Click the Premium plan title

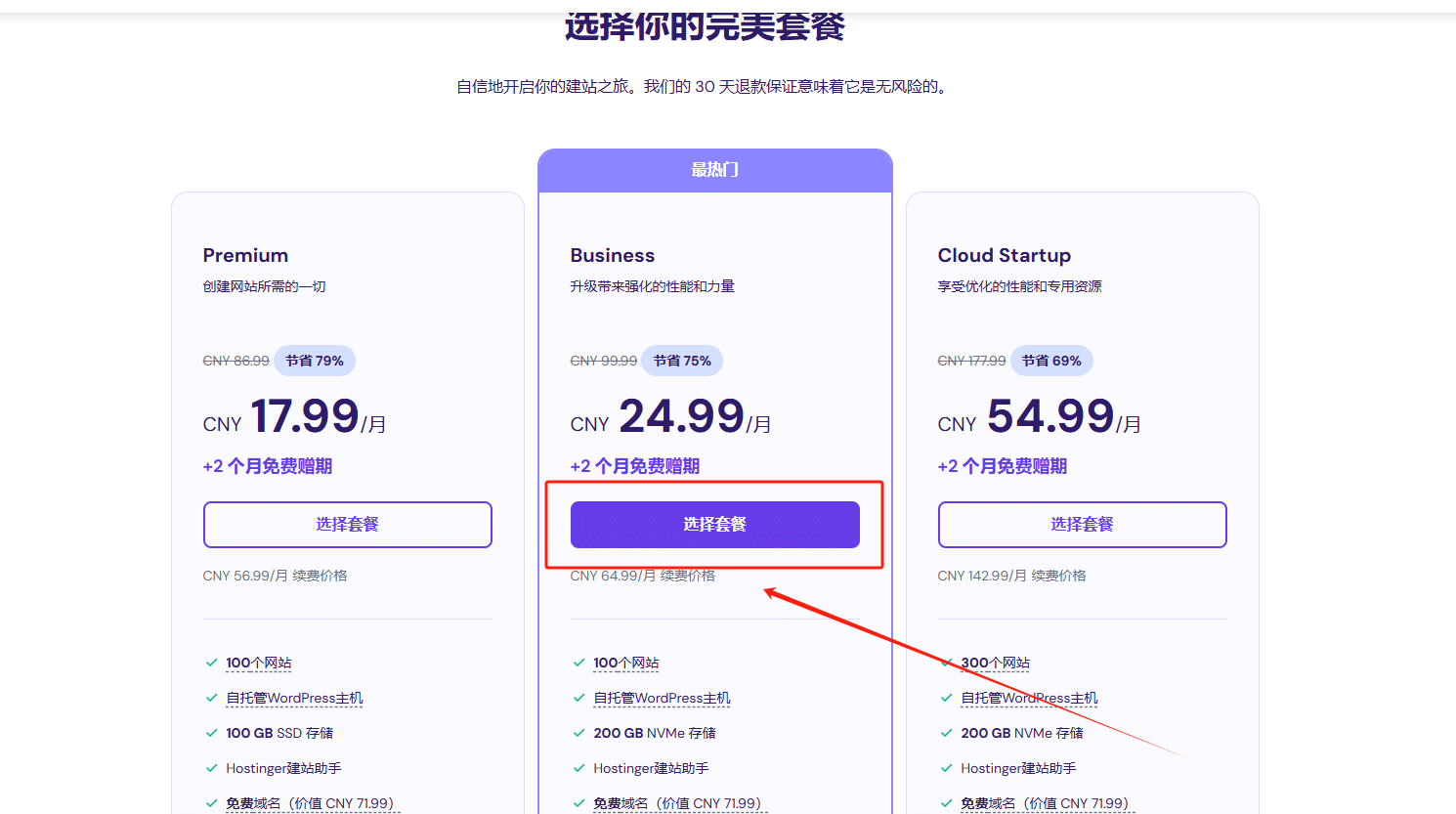click(x=245, y=255)
